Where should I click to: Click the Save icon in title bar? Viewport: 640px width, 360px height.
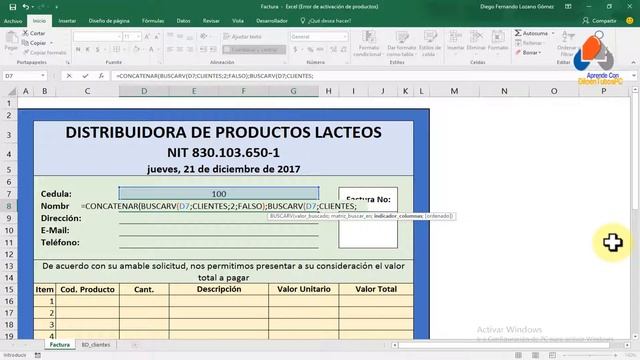coord(13,7)
